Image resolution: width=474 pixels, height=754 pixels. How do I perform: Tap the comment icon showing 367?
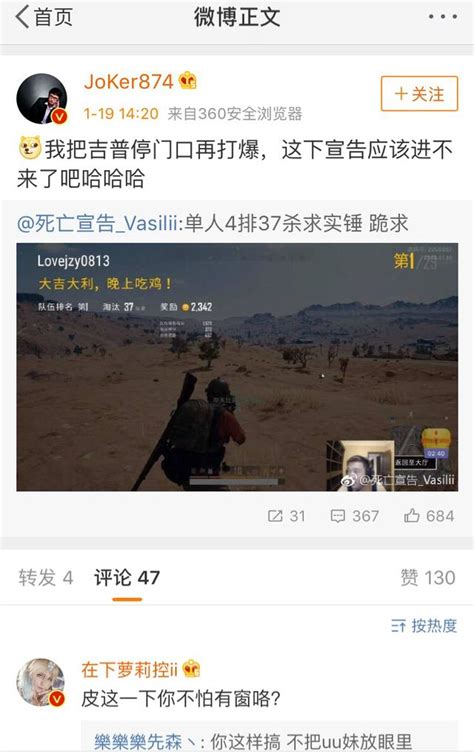(355, 516)
